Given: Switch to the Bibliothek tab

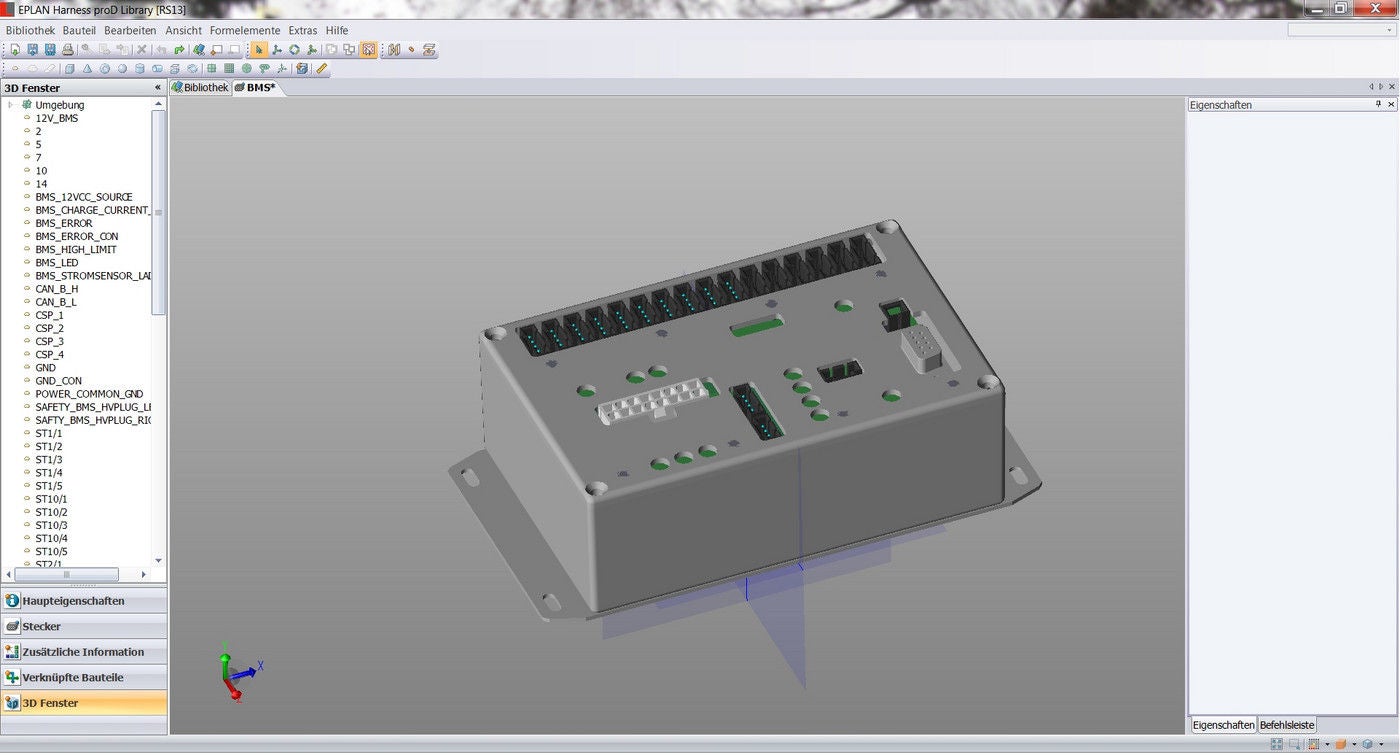Looking at the screenshot, I should click(202, 87).
